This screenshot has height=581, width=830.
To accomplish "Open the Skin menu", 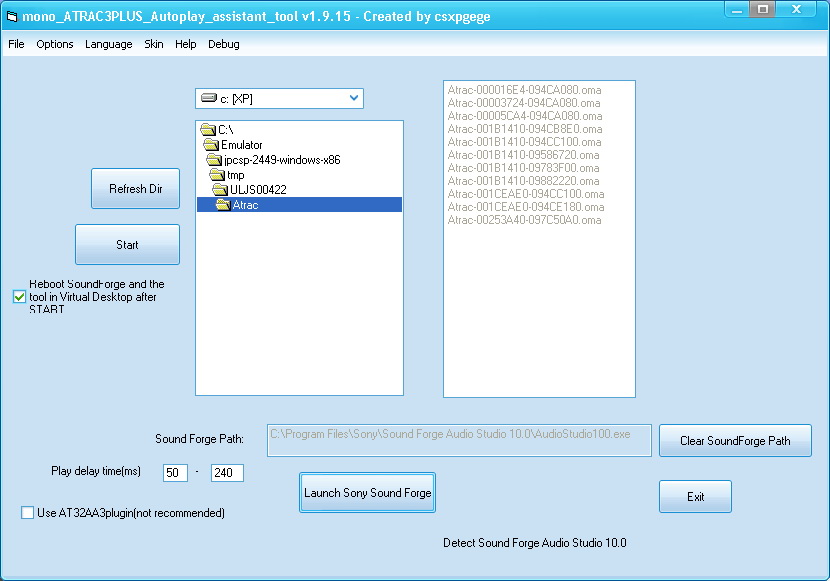I will [154, 44].
